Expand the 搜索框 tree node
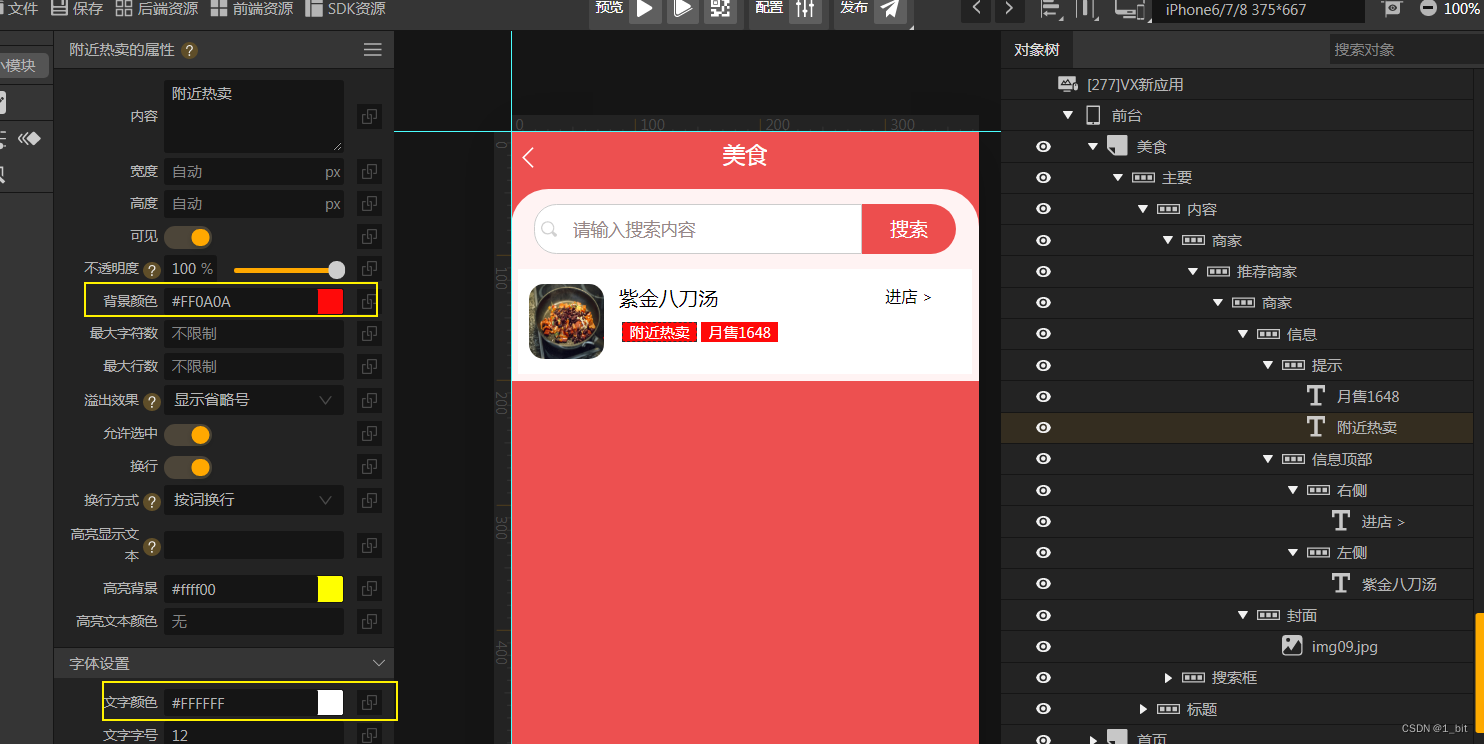This screenshot has width=1484, height=744. point(1168,678)
